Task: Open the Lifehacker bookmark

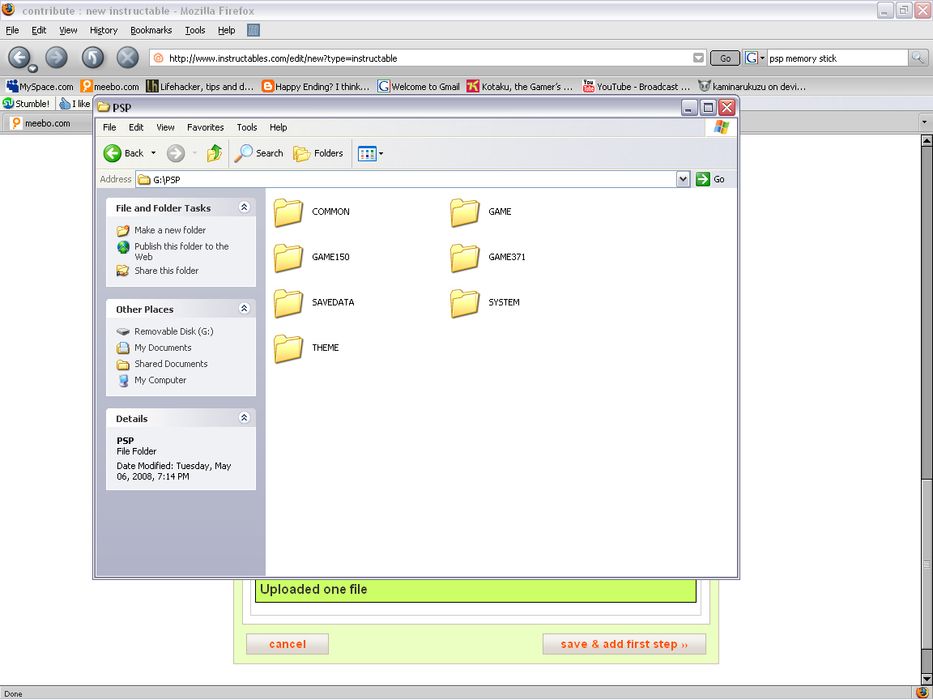Action: click(200, 86)
